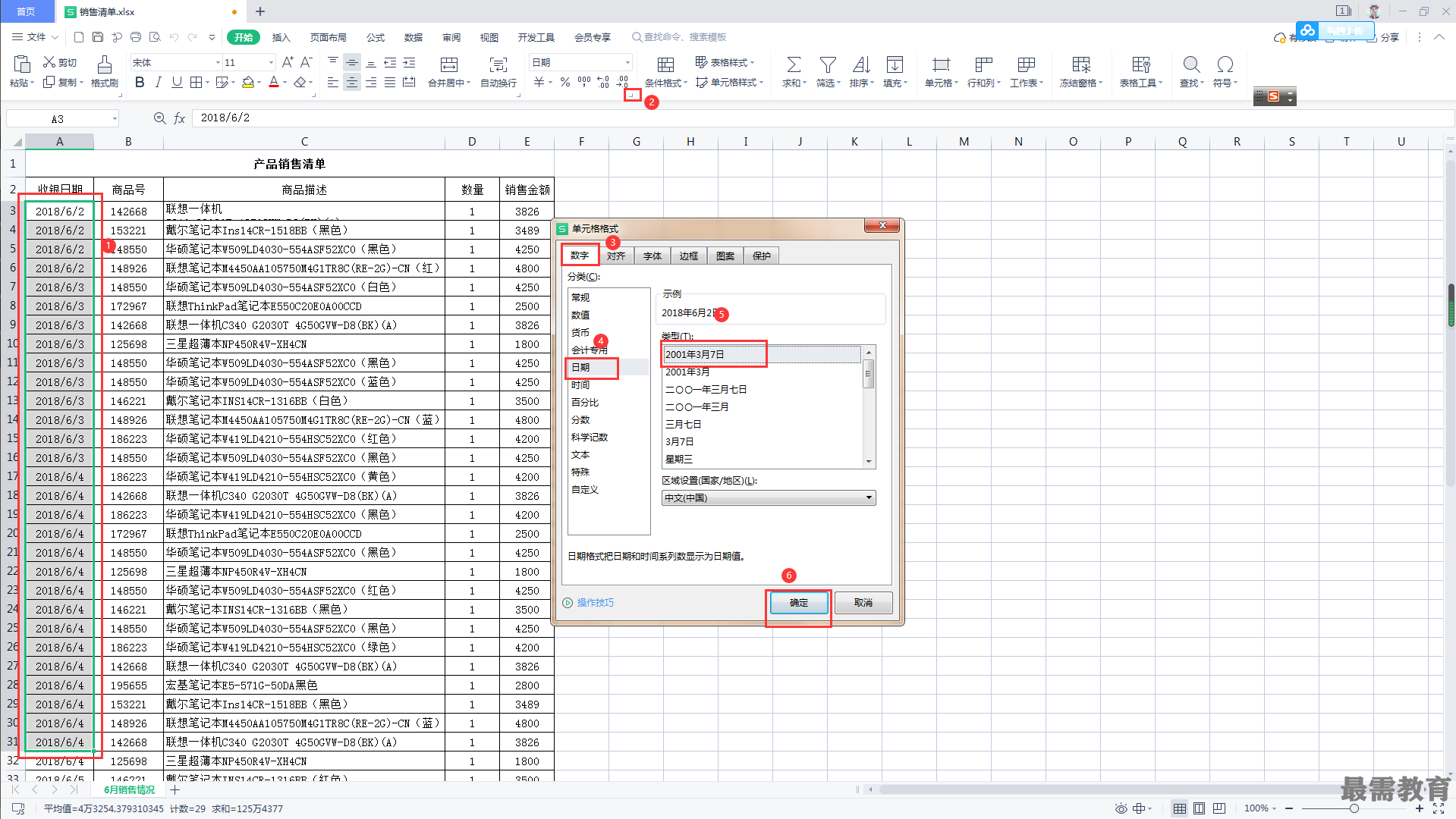Viewport: 1456px width, 819px height.
Task: Apply percent style with % icon
Action: (x=565, y=82)
